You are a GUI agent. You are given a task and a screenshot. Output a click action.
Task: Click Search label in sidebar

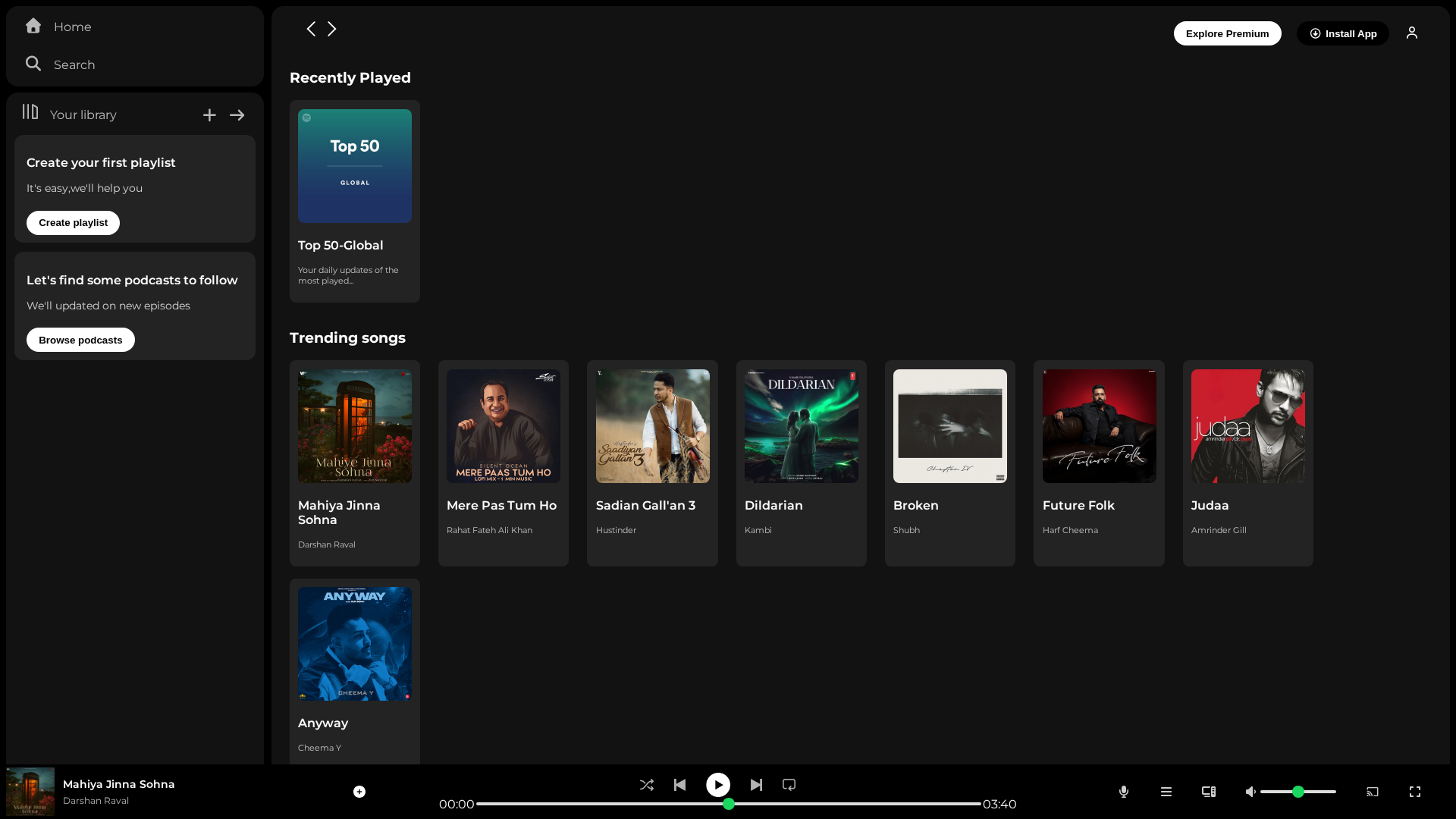[74, 65]
